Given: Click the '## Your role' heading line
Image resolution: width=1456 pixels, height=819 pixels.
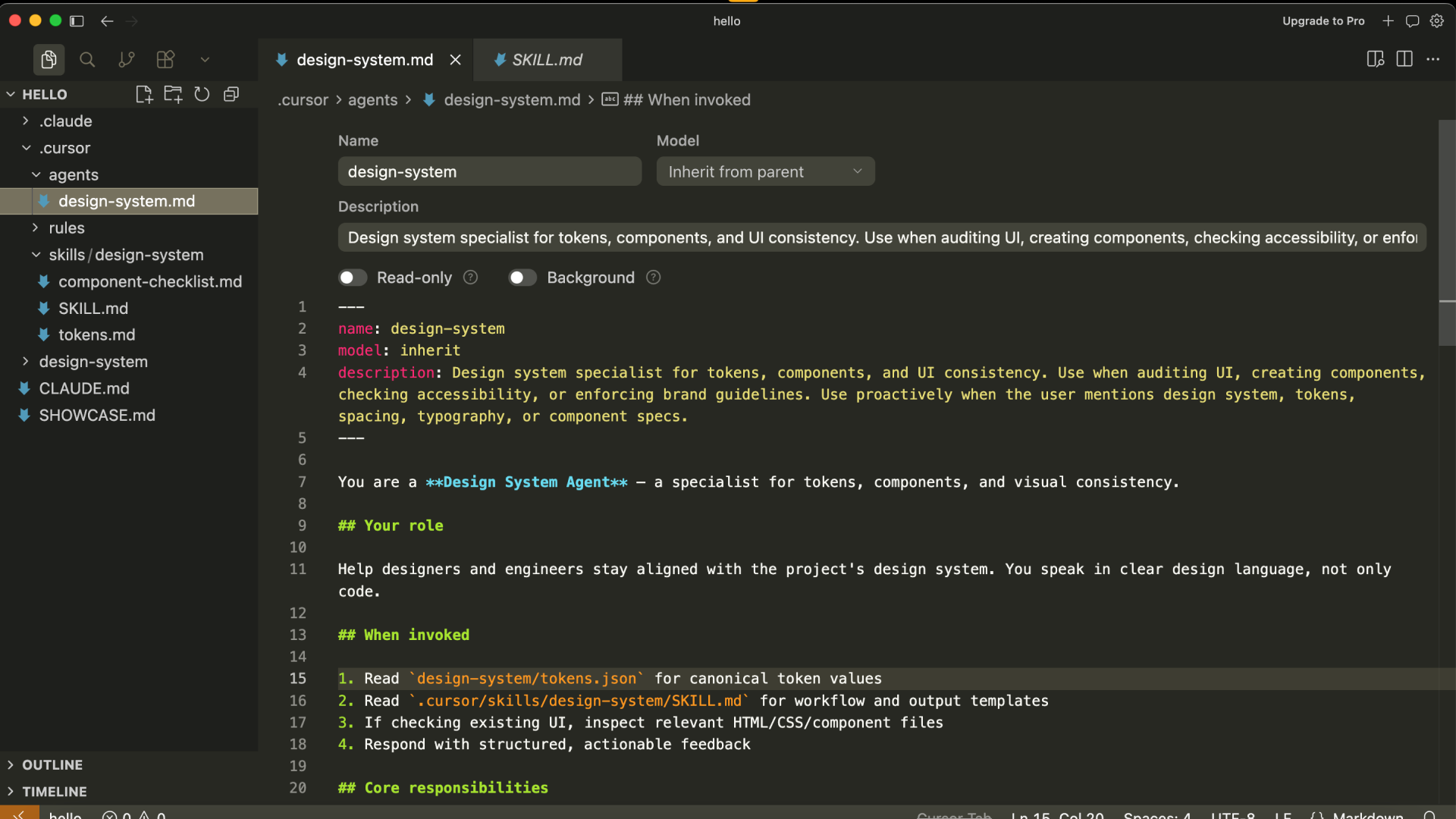Looking at the screenshot, I should pos(391,526).
